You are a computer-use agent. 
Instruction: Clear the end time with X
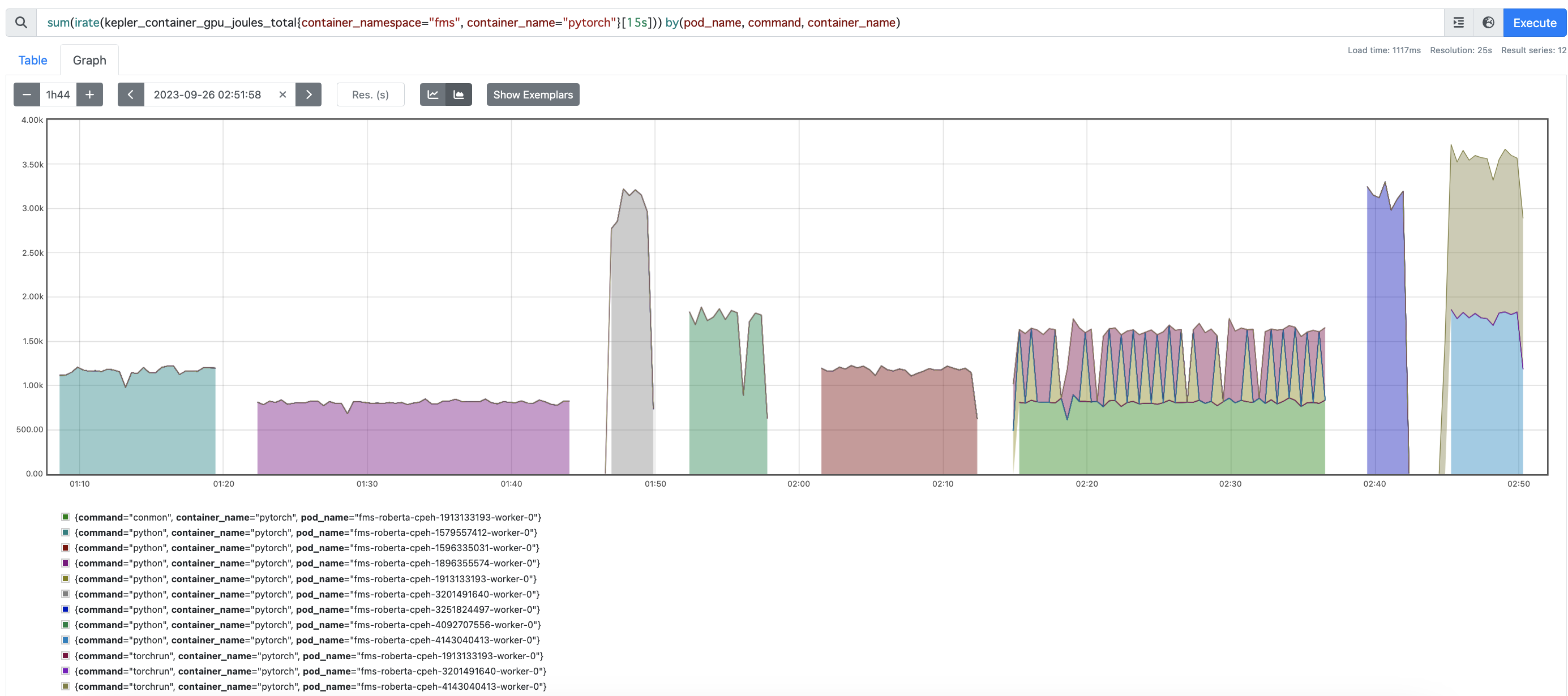[282, 94]
